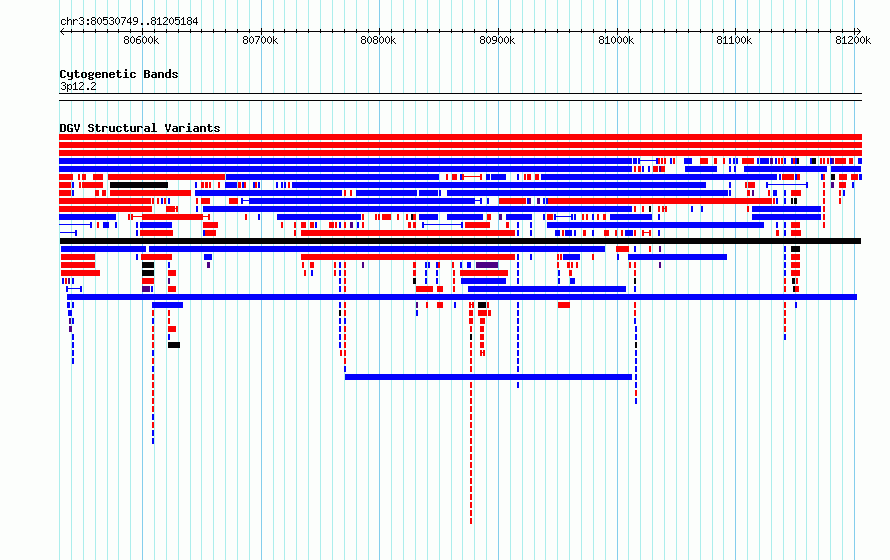This screenshot has width=890, height=560.
Task: Click the purple variant bar near 80900k
Action: (487, 265)
